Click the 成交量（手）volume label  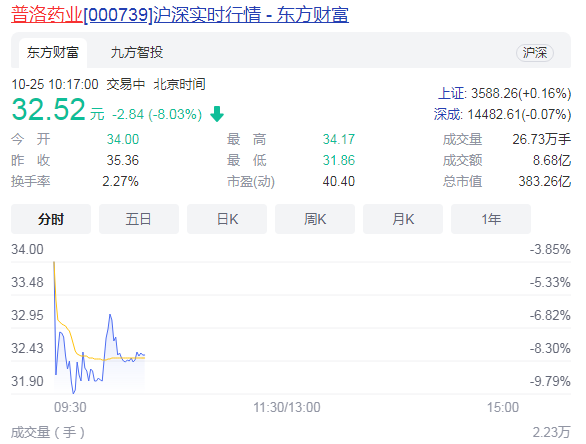48,432
